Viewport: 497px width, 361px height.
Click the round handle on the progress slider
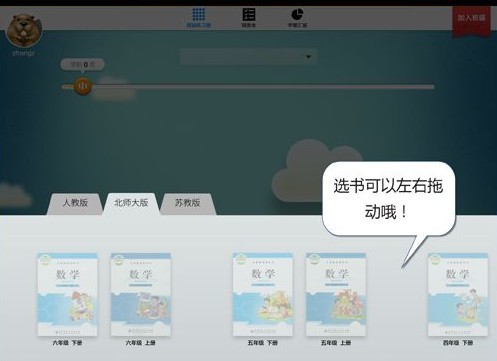pyautogui.click(x=82, y=86)
